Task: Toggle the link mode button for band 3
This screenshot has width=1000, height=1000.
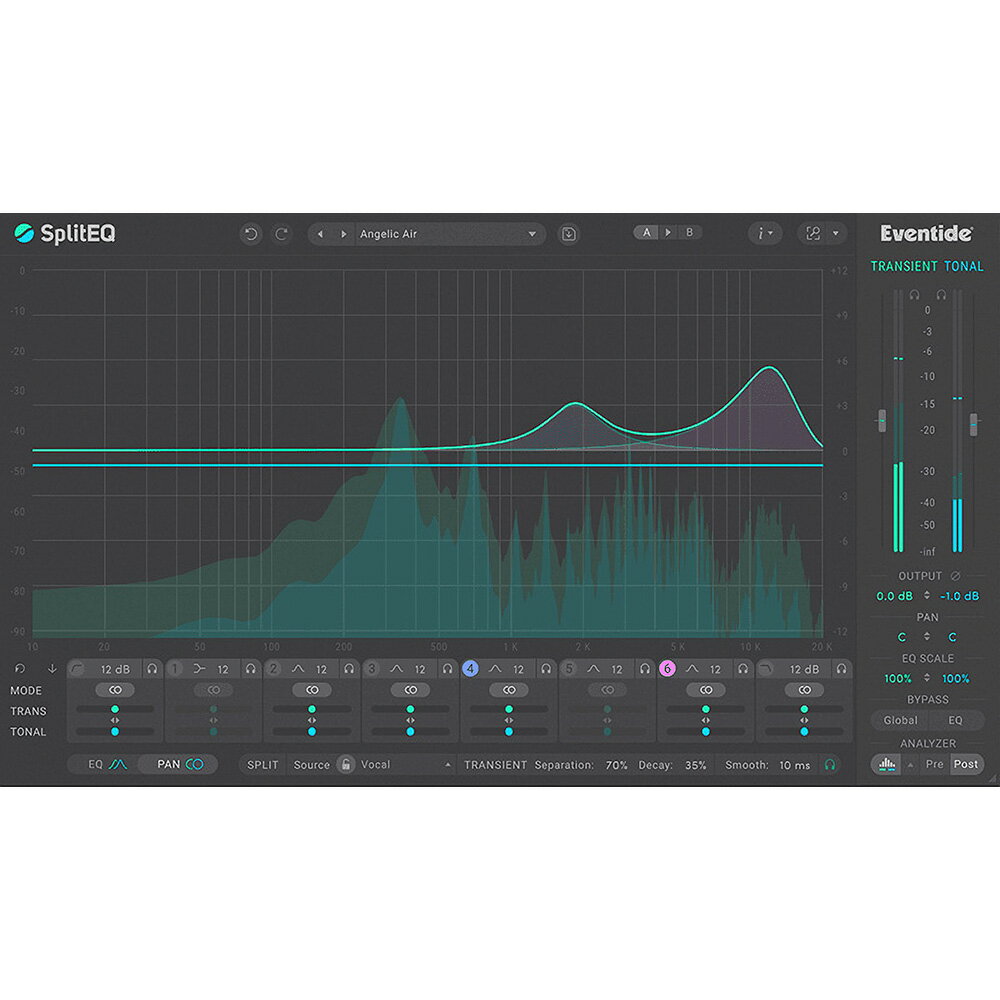Action: pos(410,690)
